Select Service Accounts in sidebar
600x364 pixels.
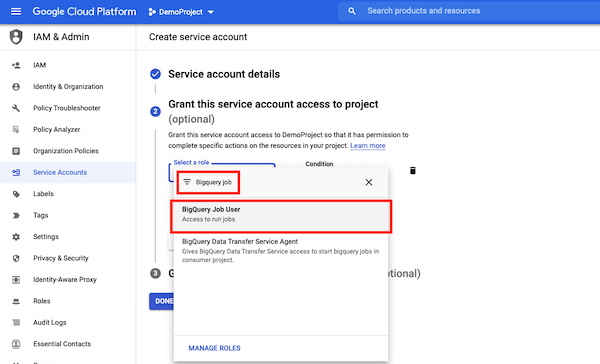coord(60,172)
